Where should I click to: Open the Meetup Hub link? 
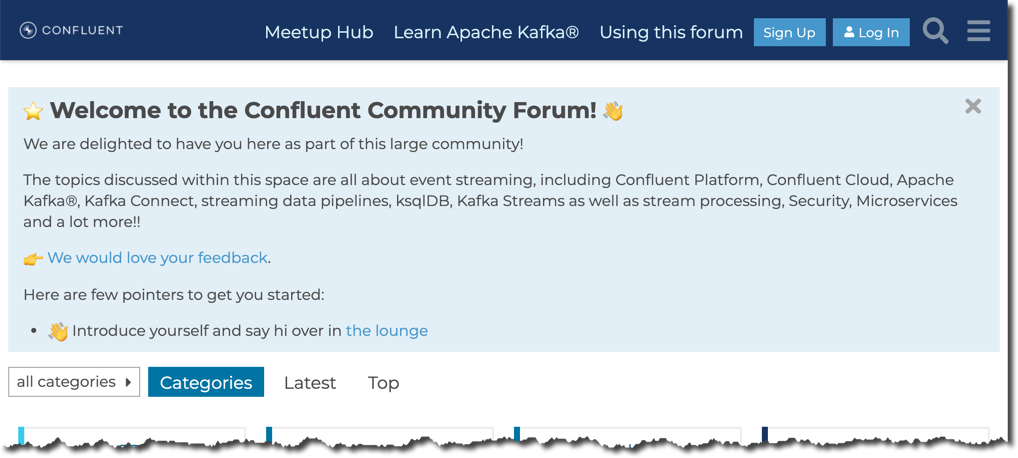point(319,32)
